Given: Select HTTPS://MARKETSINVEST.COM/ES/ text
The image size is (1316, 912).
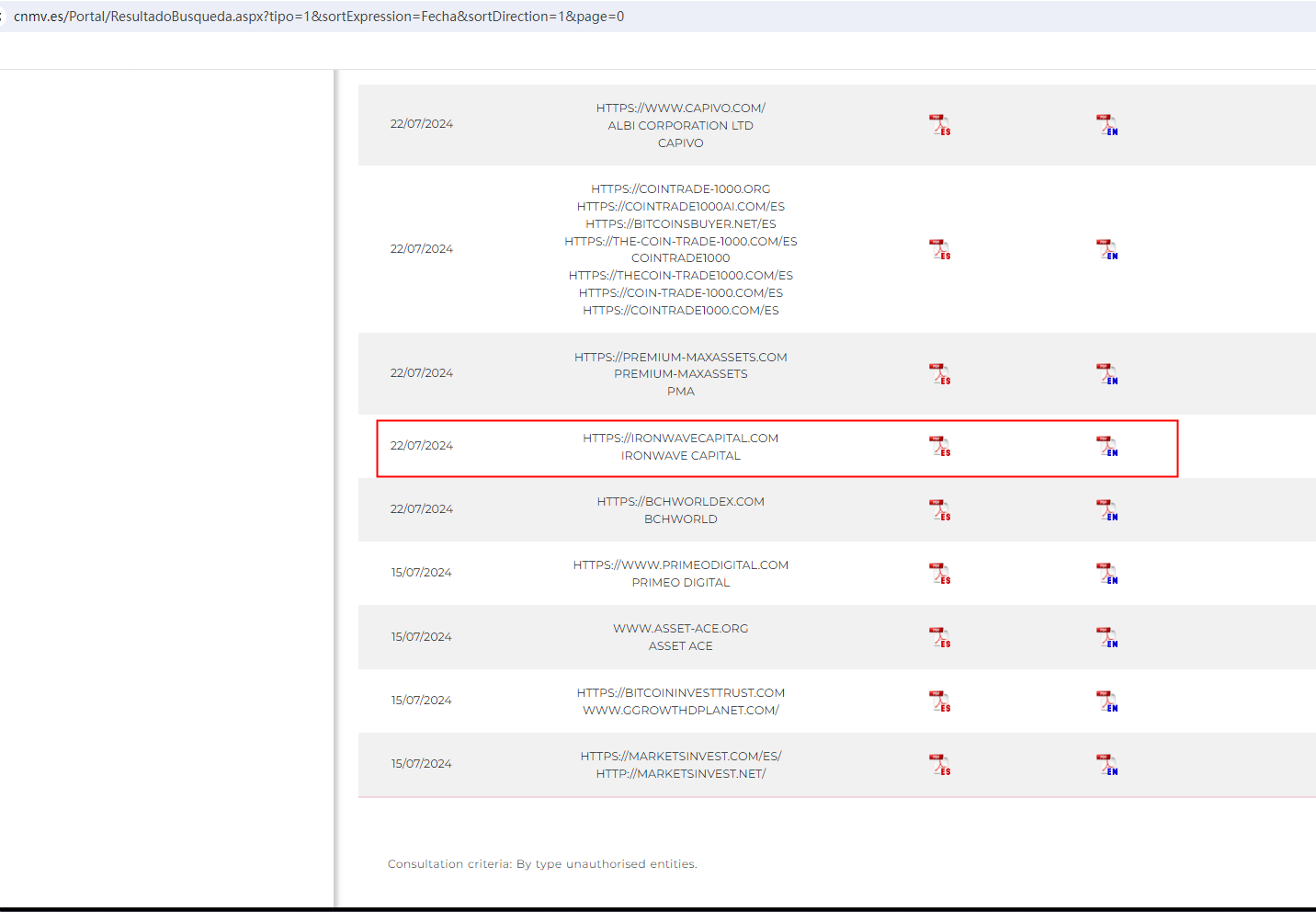Looking at the screenshot, I should click(x=681, y=757).
